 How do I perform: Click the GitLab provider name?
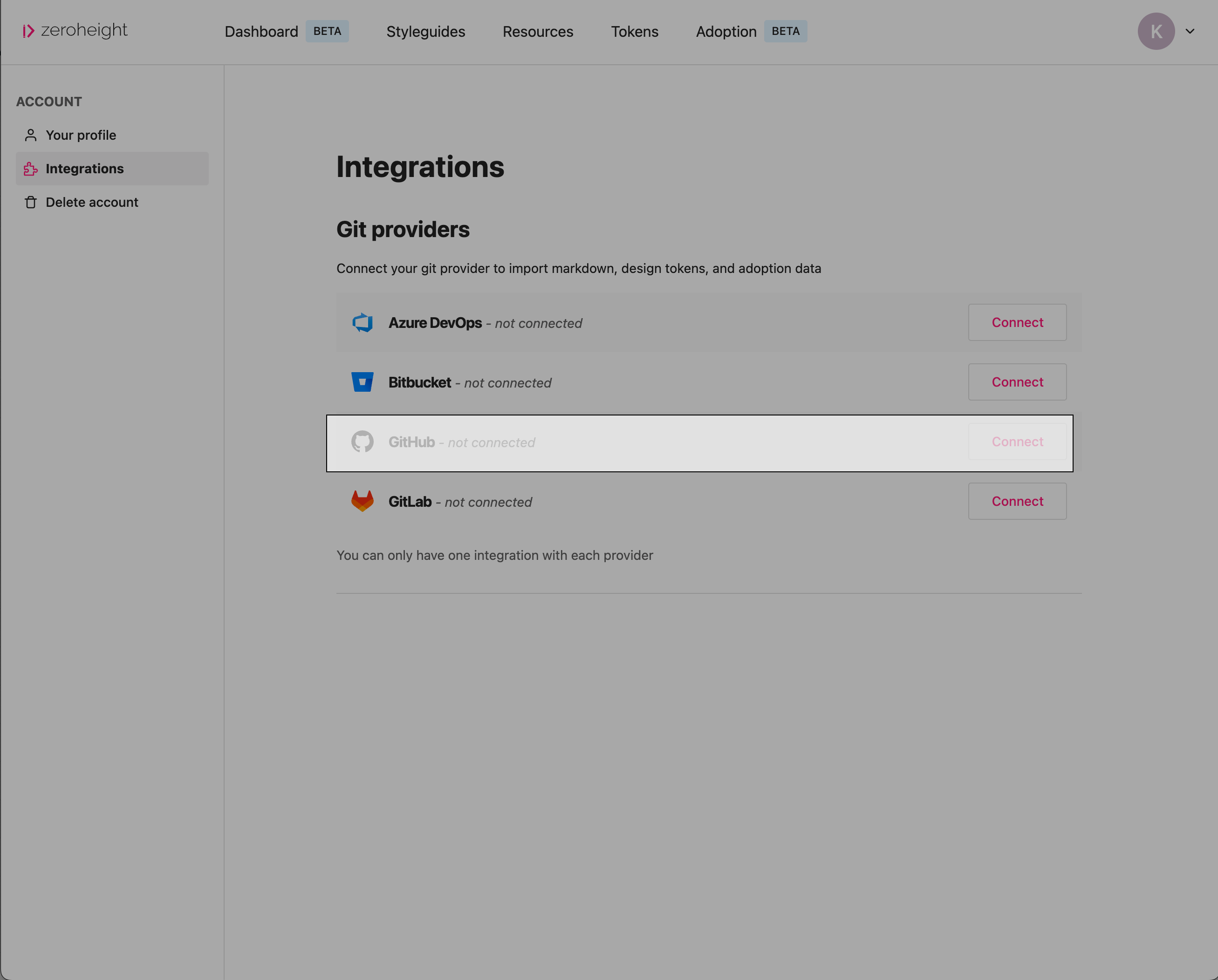(x=410, y=502)
